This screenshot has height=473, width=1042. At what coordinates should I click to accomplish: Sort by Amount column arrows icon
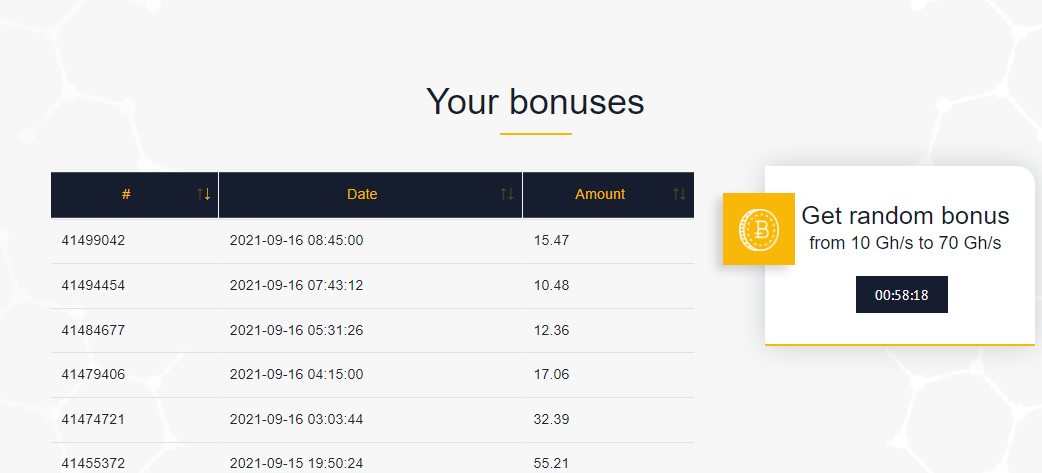click(679, 194)
